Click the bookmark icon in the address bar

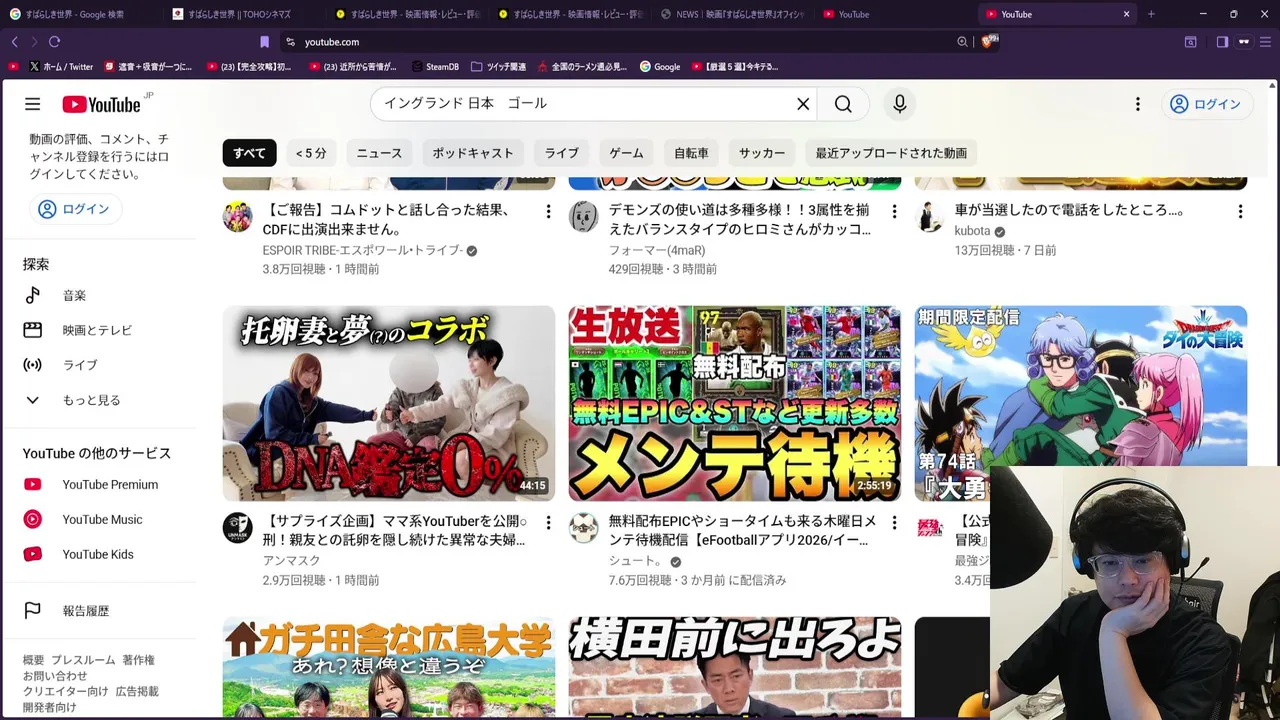pos(264,42)
